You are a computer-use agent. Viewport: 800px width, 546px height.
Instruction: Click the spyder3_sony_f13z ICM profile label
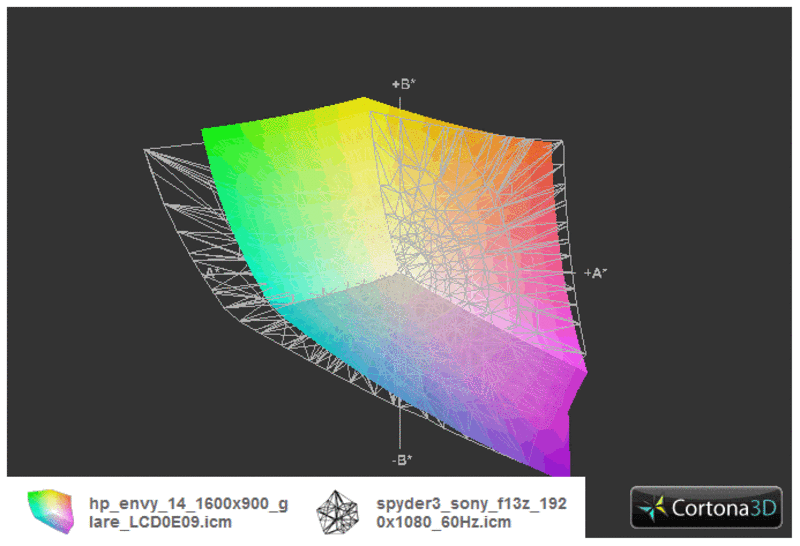[471, 513]
